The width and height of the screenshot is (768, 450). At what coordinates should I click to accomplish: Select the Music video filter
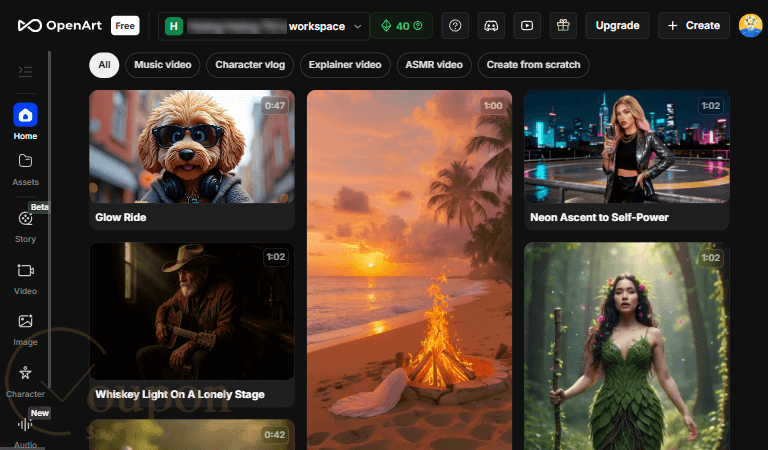click(x=163, y=65)
